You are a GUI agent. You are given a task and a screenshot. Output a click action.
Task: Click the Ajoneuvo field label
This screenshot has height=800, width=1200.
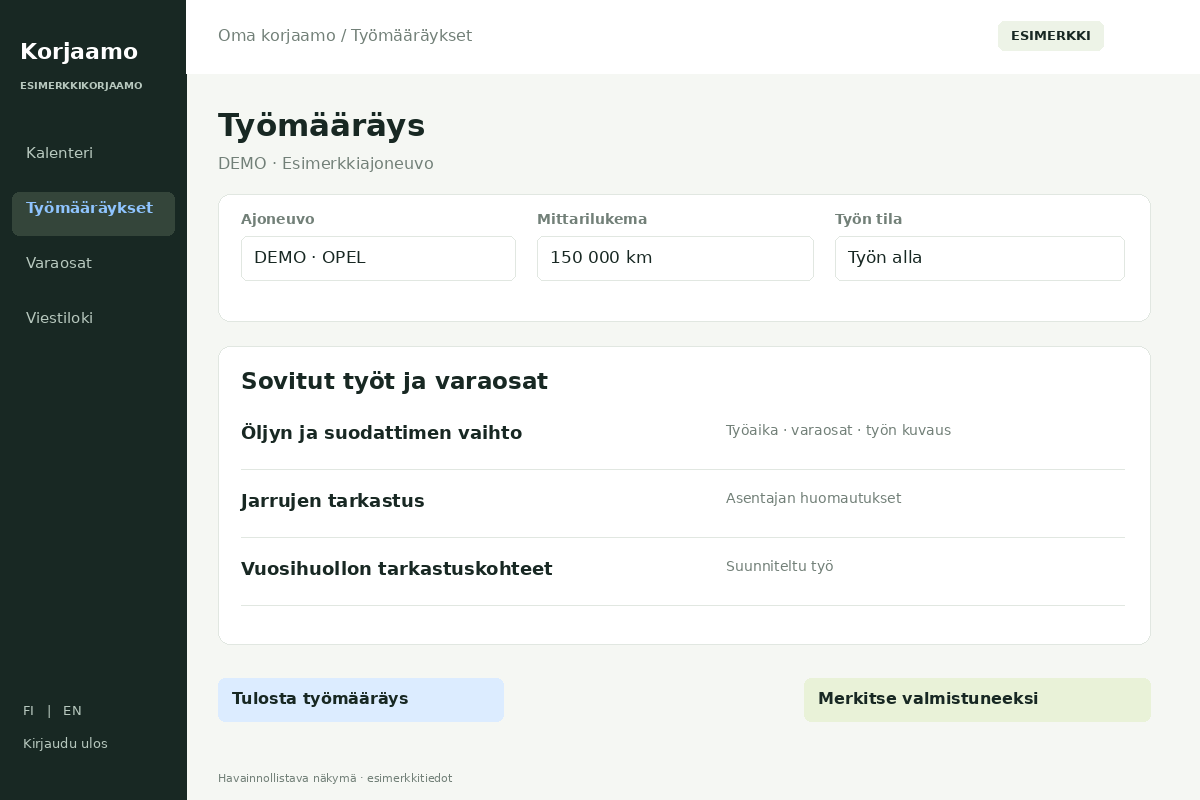277,219
